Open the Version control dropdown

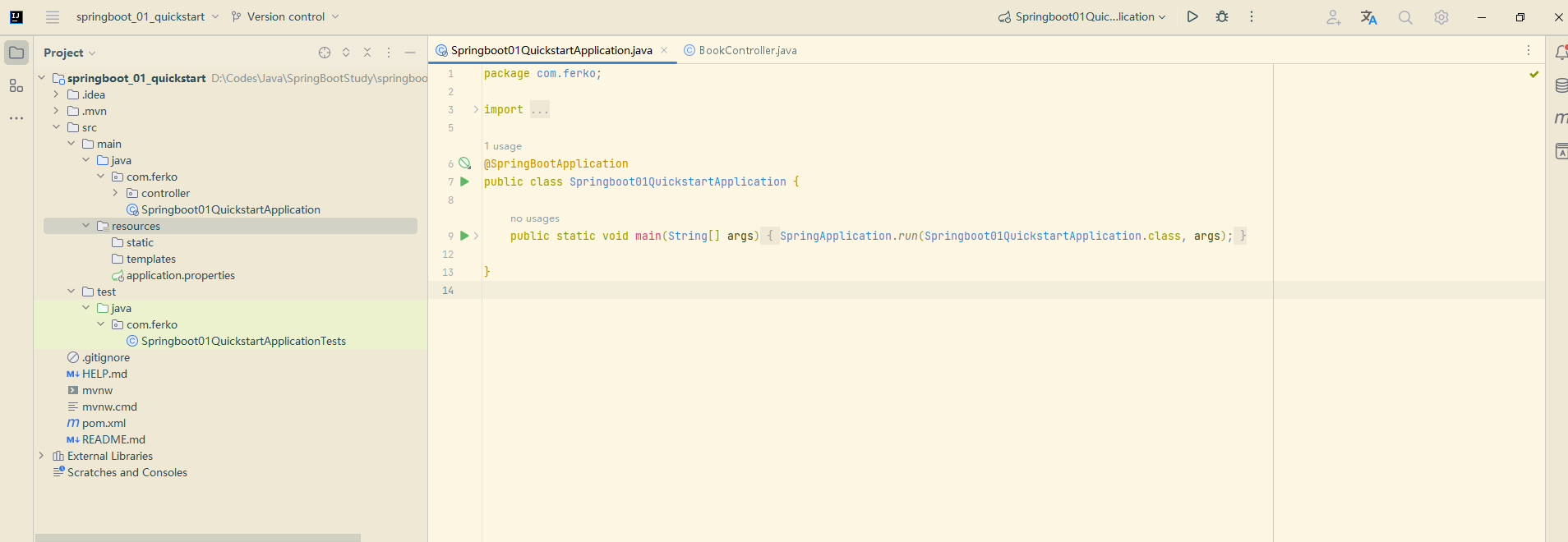285,16
